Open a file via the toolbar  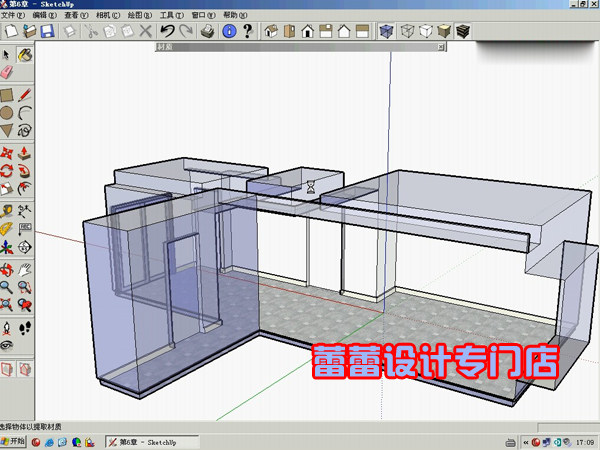pos(29,31)
